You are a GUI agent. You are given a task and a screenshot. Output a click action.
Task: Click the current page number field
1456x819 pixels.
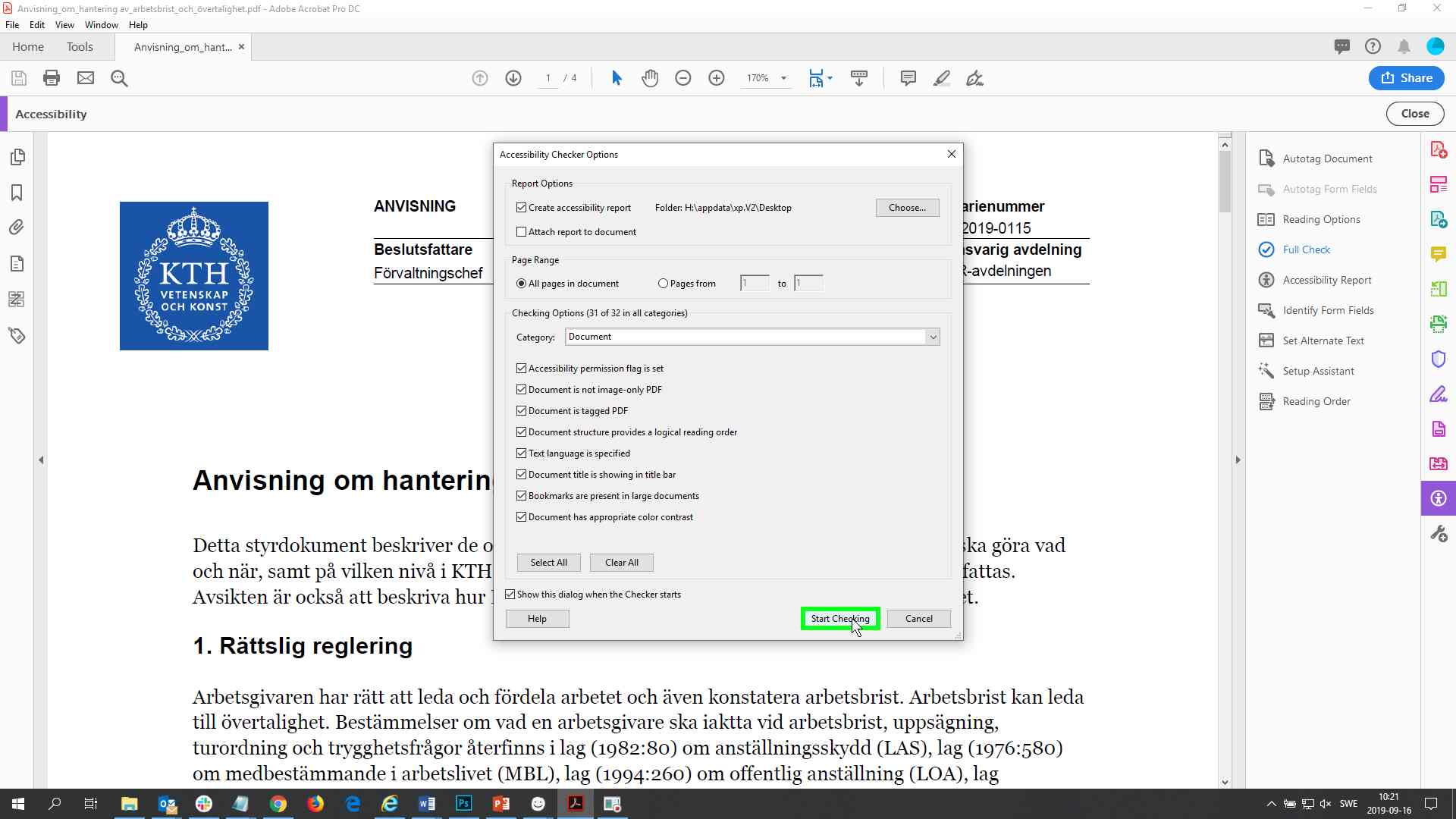point(548,78)
